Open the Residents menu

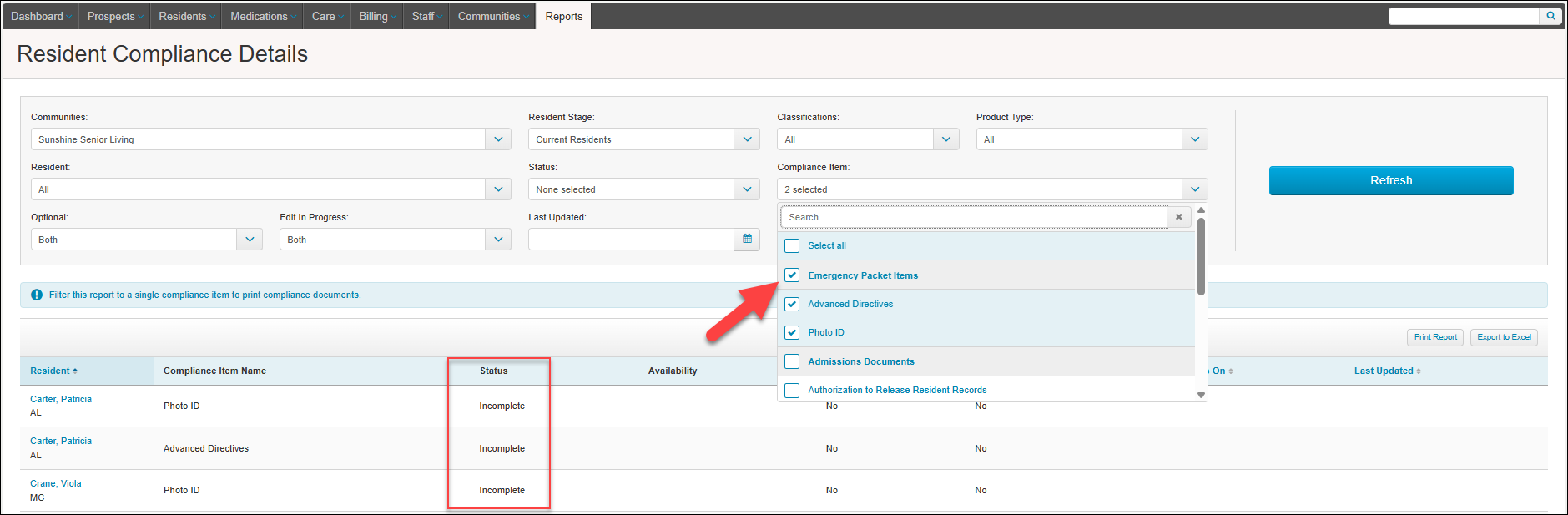click(187, 16)
